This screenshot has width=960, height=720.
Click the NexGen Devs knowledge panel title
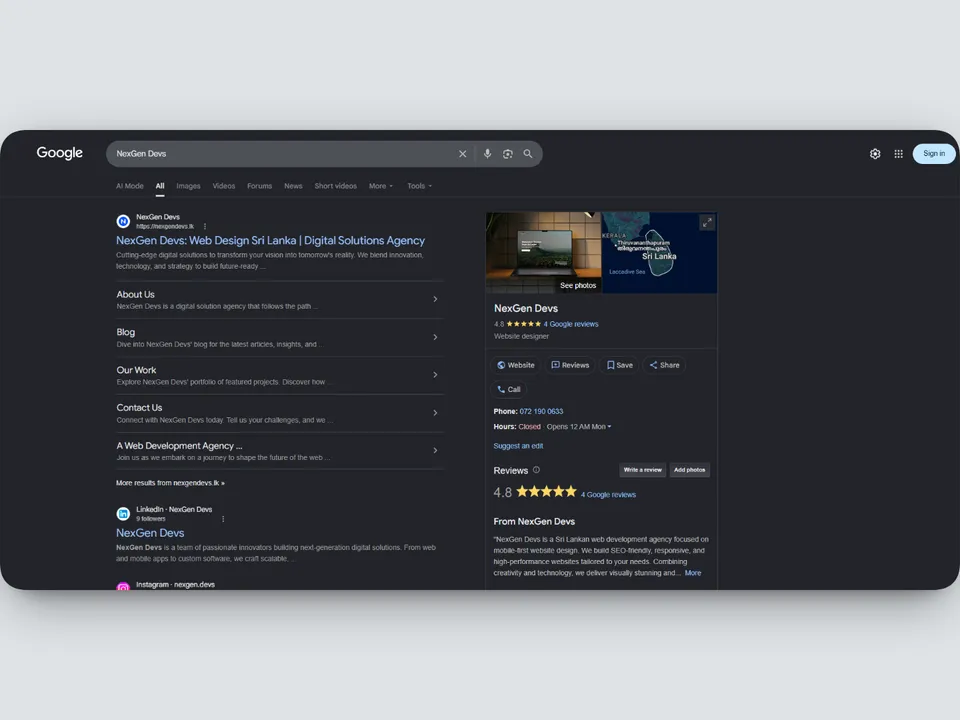point(526,309)
